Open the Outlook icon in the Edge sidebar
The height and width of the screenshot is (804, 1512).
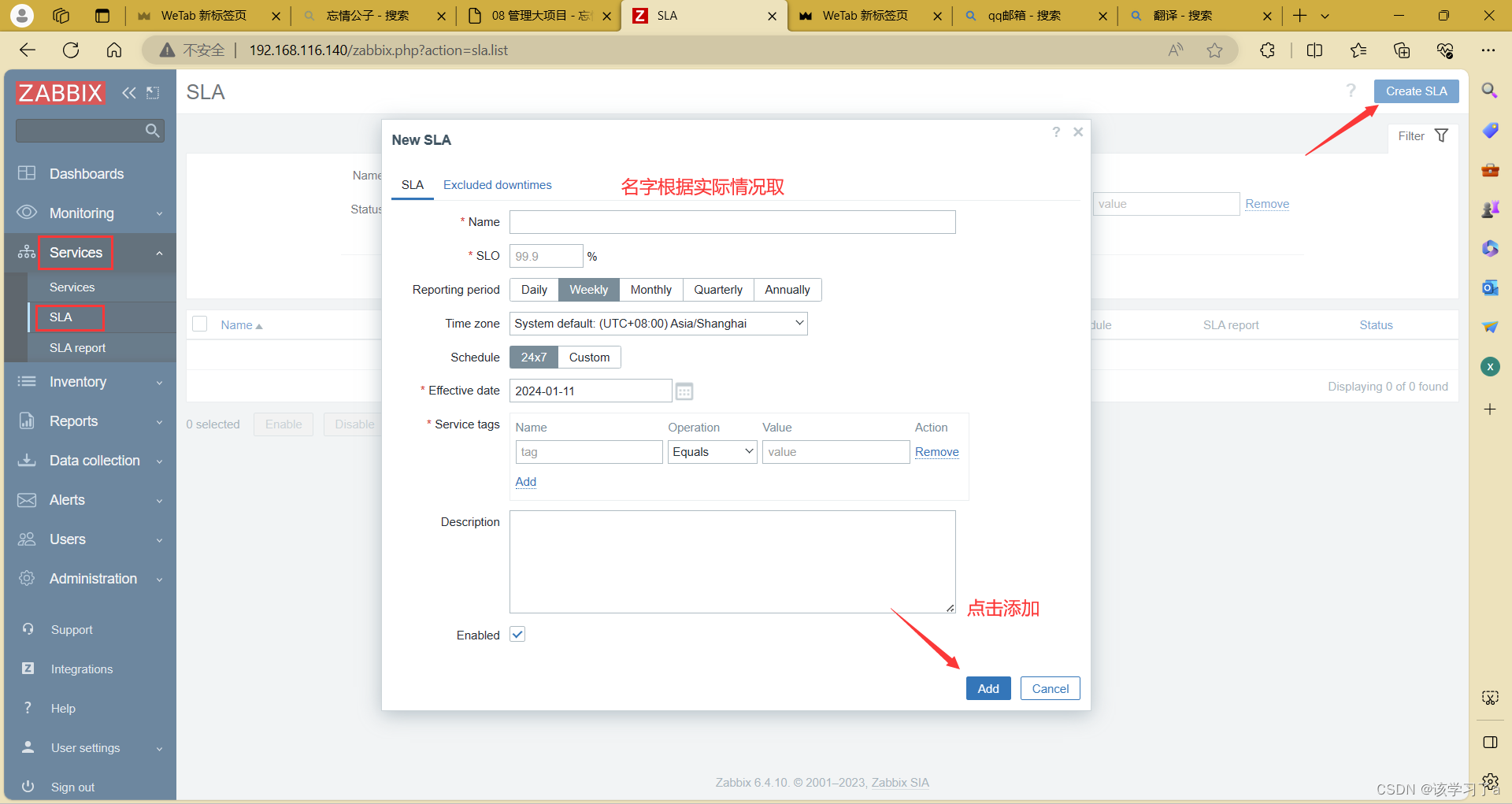click(x=1490, y=287)
